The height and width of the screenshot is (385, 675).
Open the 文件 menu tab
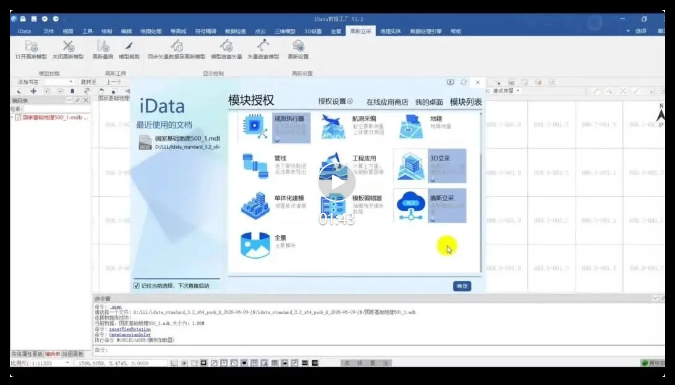tap(48, 31)
